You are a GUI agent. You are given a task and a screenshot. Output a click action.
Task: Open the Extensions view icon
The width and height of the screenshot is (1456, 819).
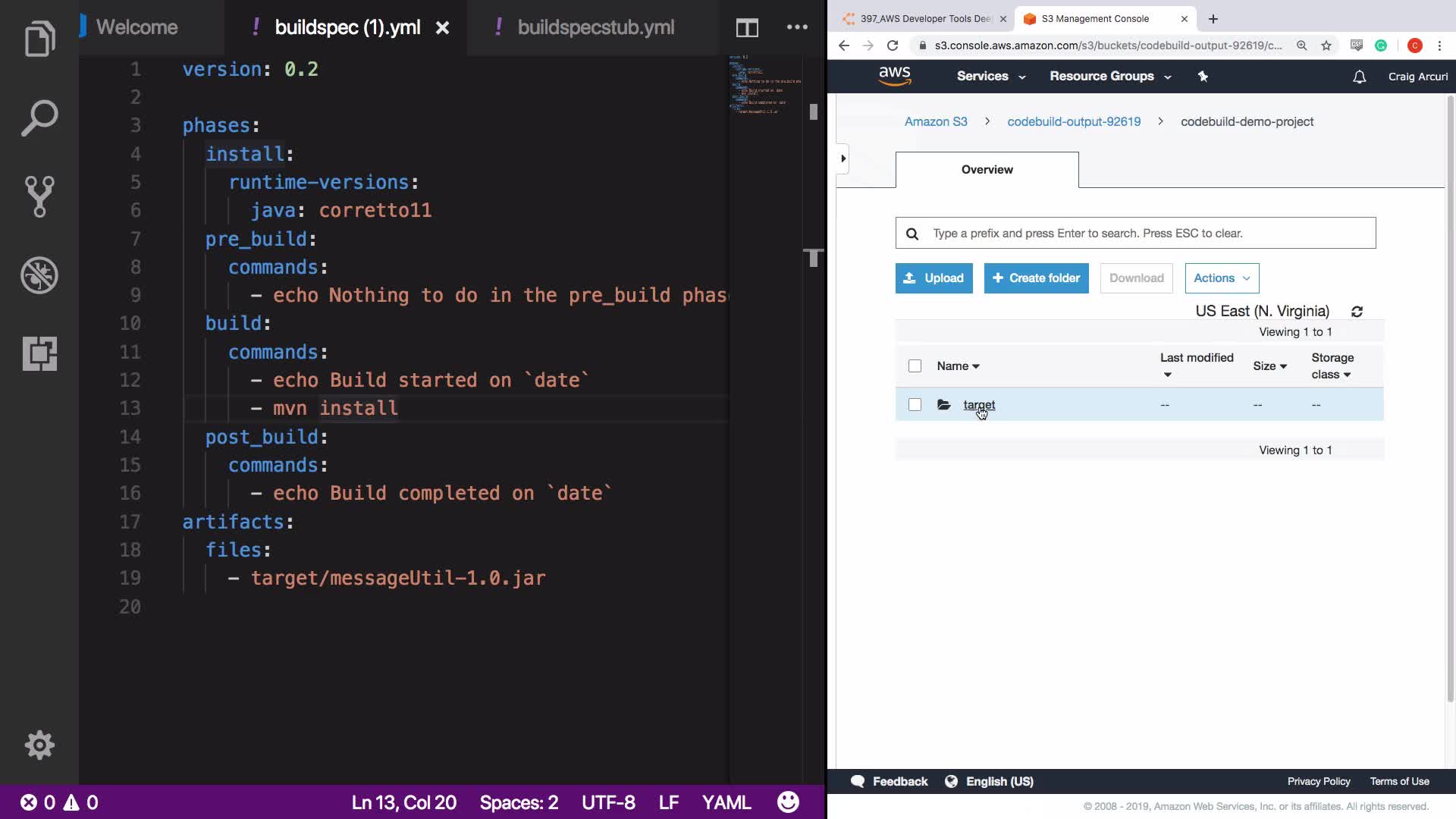point(39,353)
